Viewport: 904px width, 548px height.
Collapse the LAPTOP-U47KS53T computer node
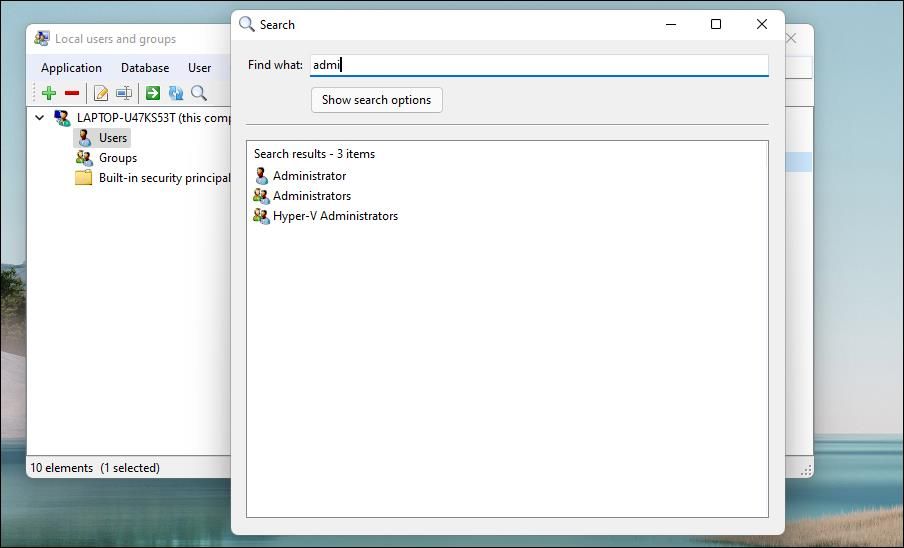click(40, 118)
